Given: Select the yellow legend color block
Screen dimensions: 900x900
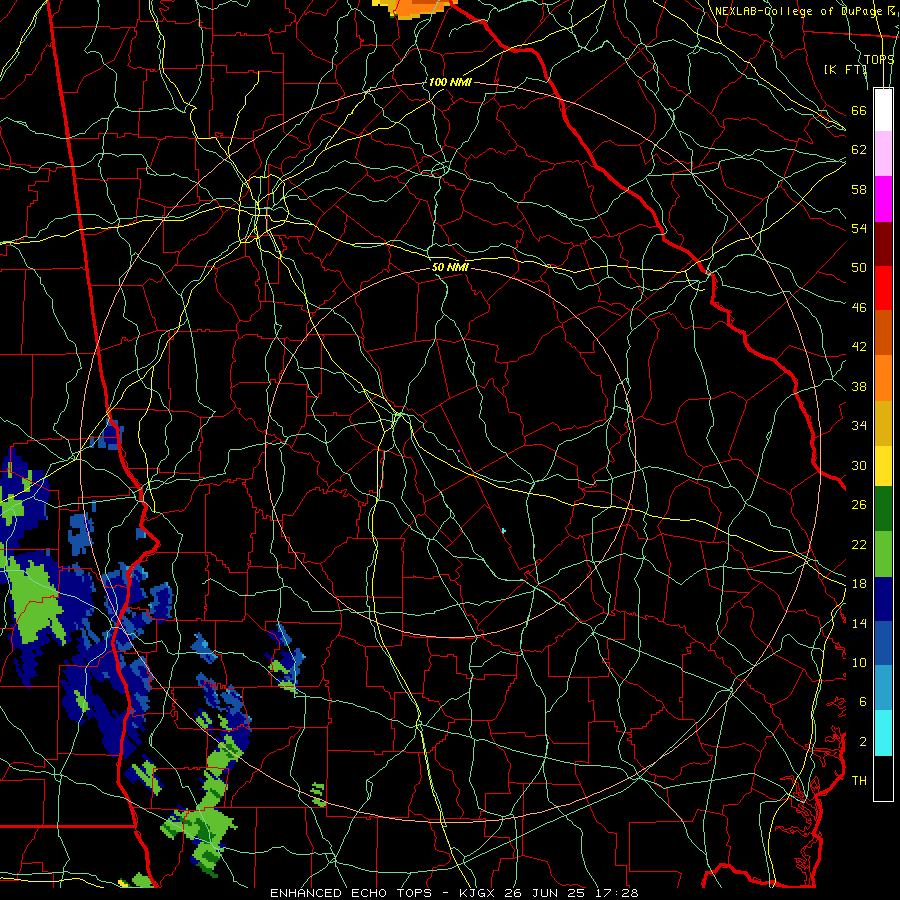Looking at the screenshot, I should tap(883, 466).
